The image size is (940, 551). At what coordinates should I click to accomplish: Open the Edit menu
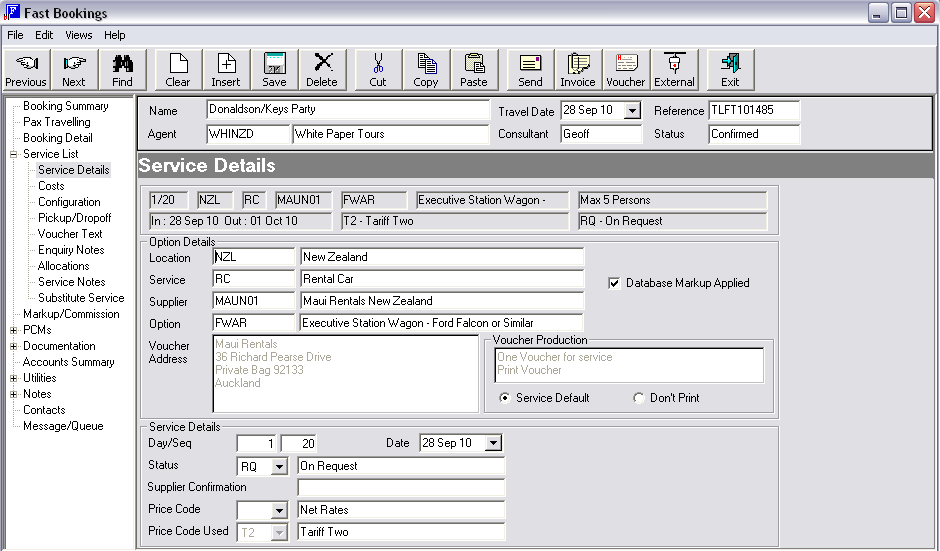[x=44, y=35]
